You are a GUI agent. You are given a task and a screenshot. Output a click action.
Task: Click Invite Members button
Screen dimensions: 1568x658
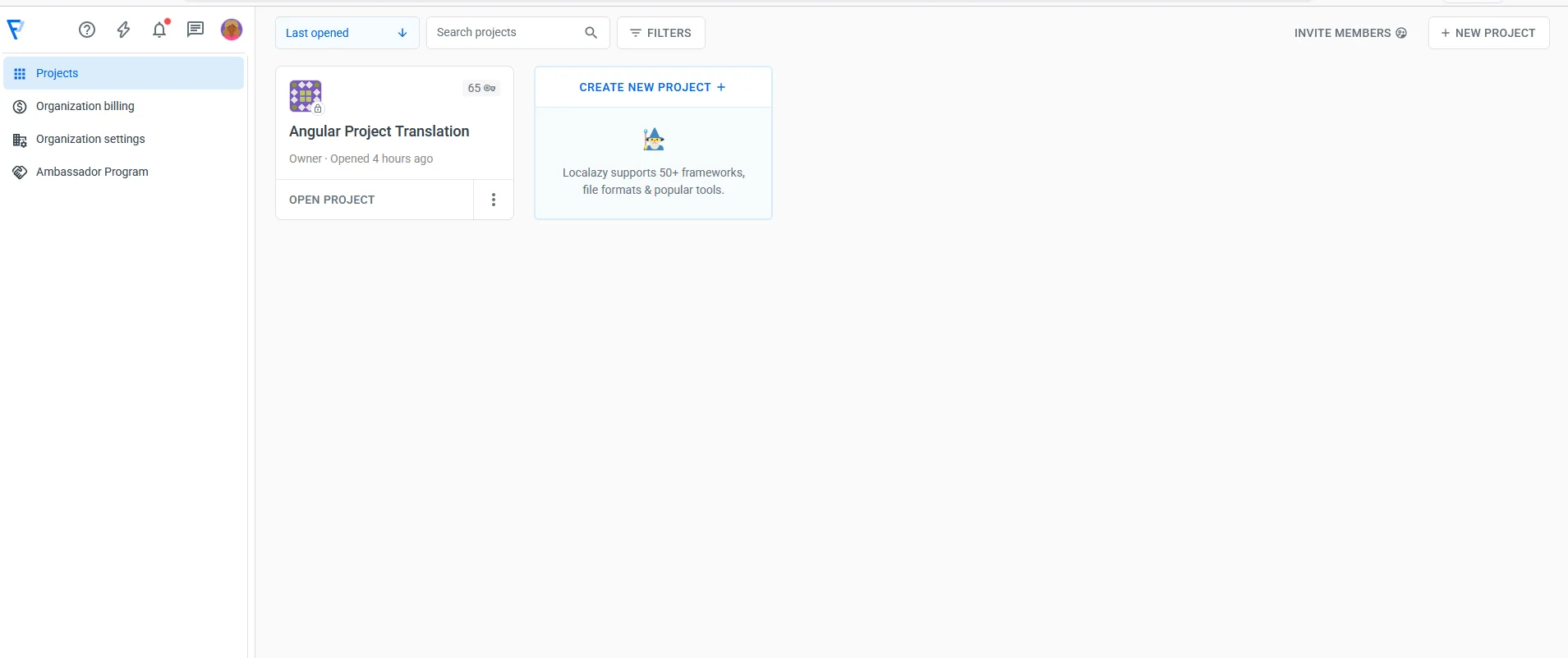click(1351, 33)
